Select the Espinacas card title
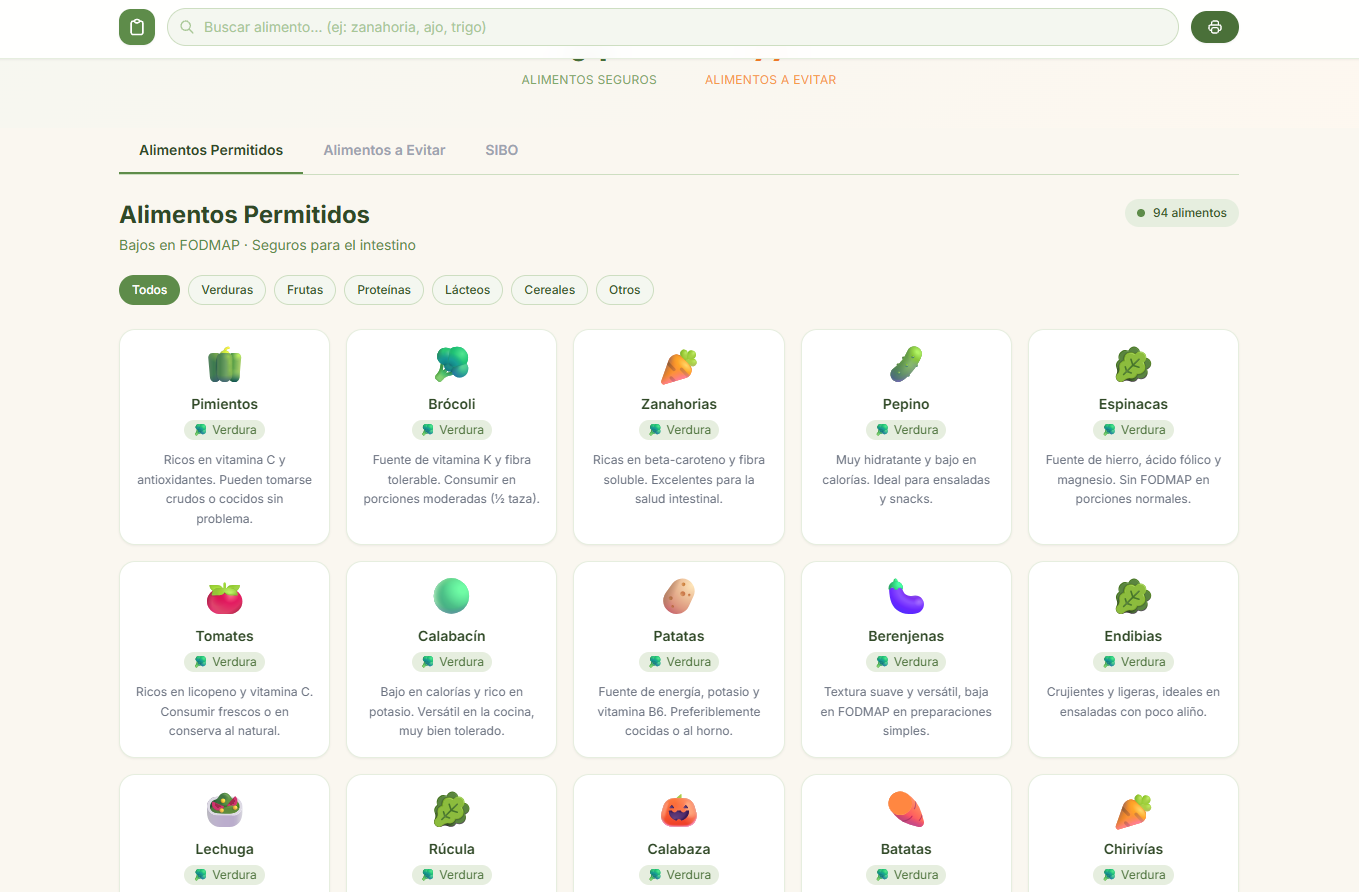 [x=1133, y=404]
